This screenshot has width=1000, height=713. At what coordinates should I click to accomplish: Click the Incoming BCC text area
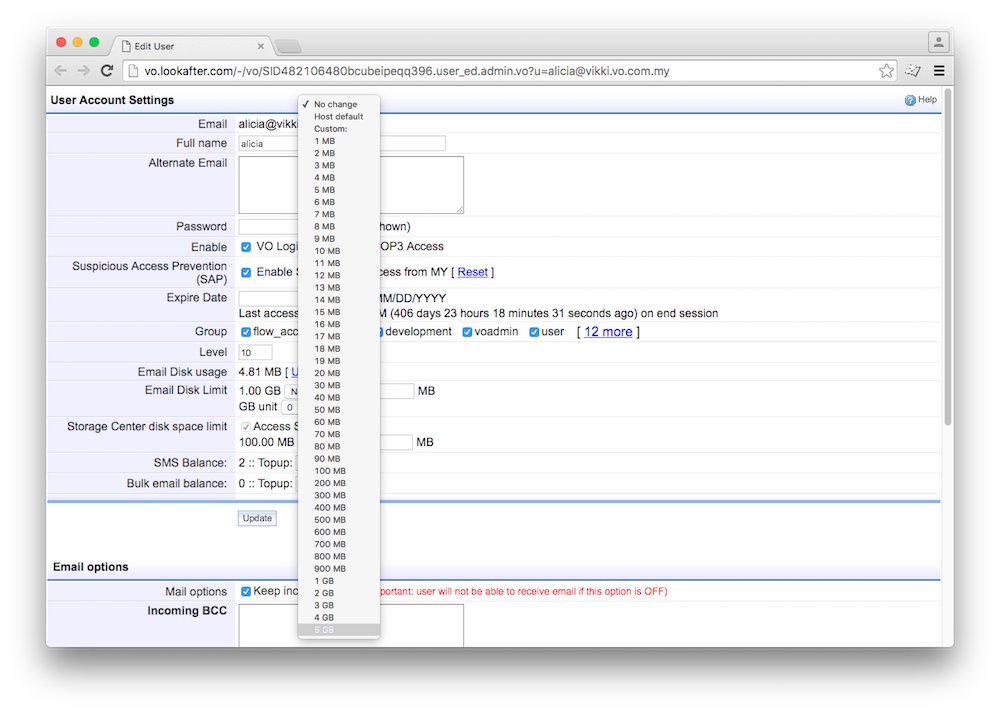click(351, 626)
